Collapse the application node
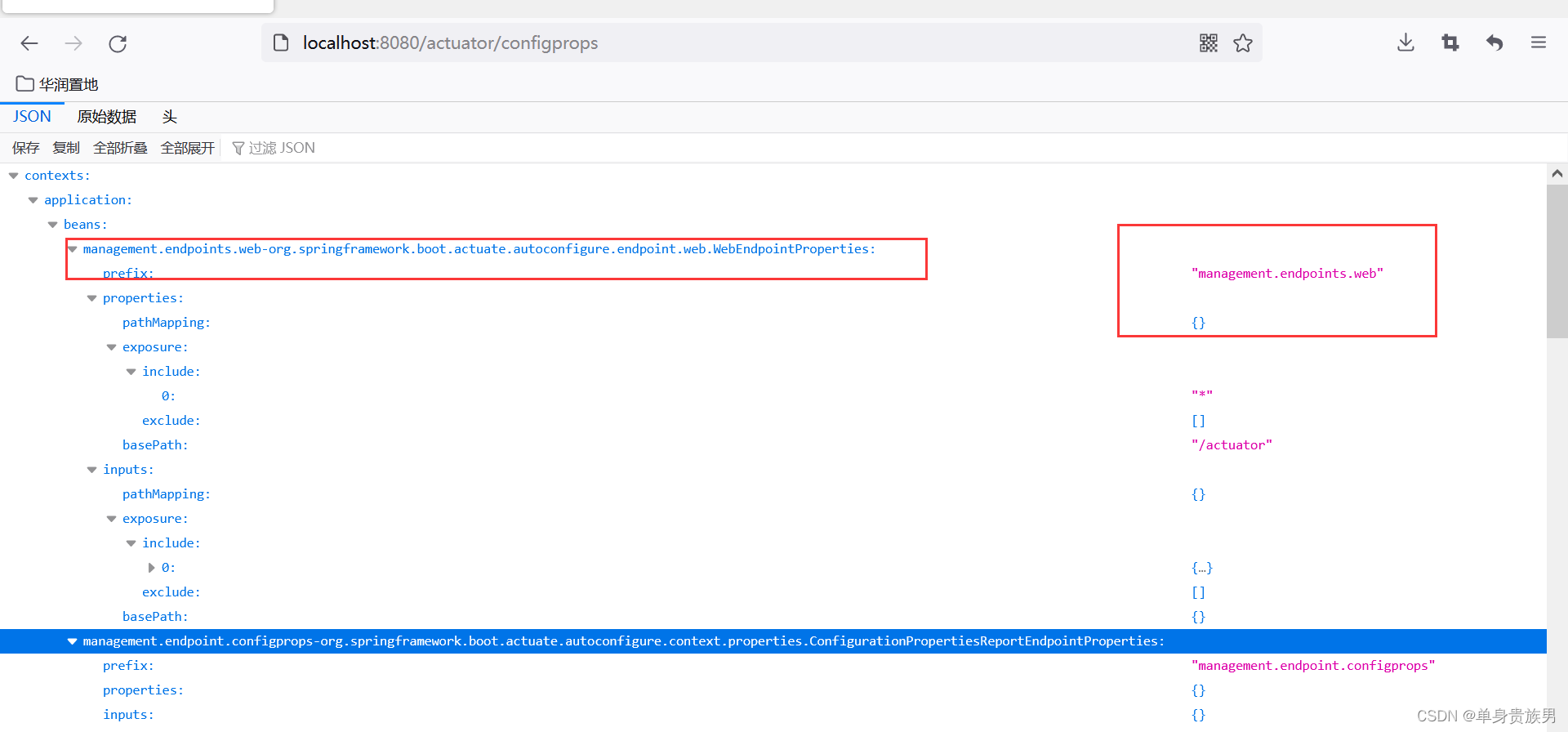The width and height of the screenshot is (1568, 732). (x=33, y=200)
